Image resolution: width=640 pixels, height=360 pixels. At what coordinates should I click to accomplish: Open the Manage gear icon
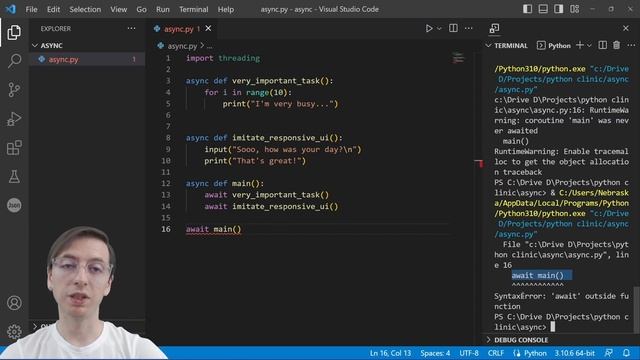point(14,331)
